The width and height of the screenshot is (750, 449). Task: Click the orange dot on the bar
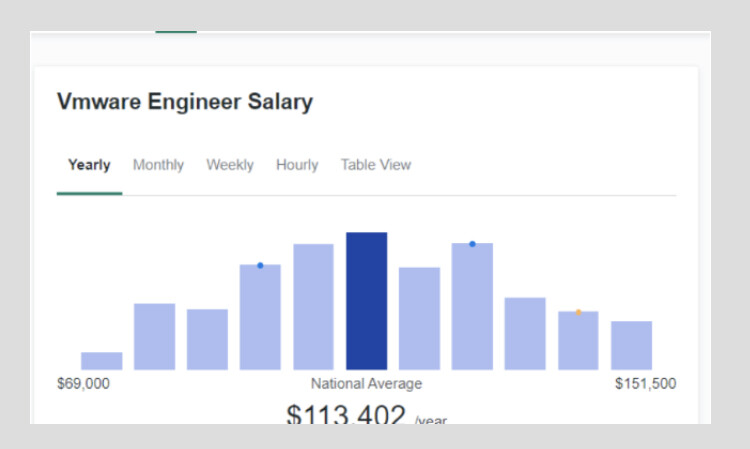tap(578, 312)
